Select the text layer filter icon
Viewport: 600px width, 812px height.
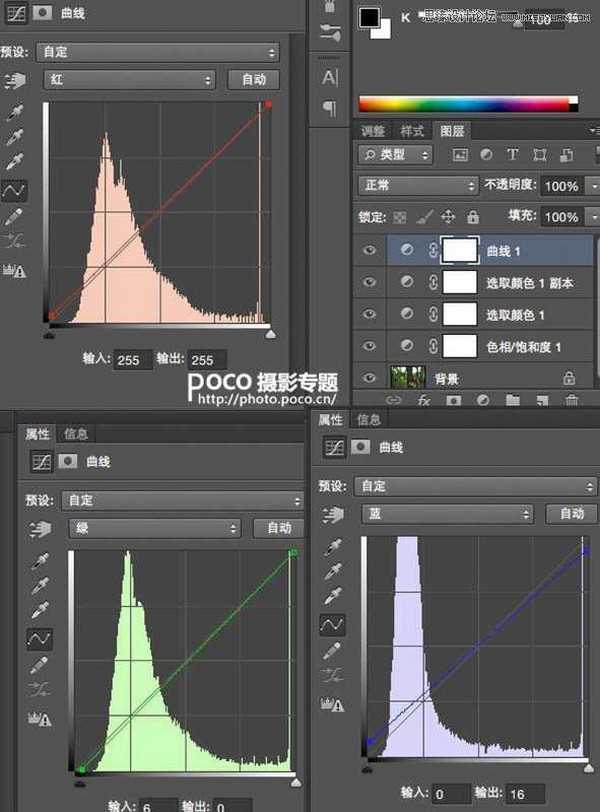coord(512,155)
